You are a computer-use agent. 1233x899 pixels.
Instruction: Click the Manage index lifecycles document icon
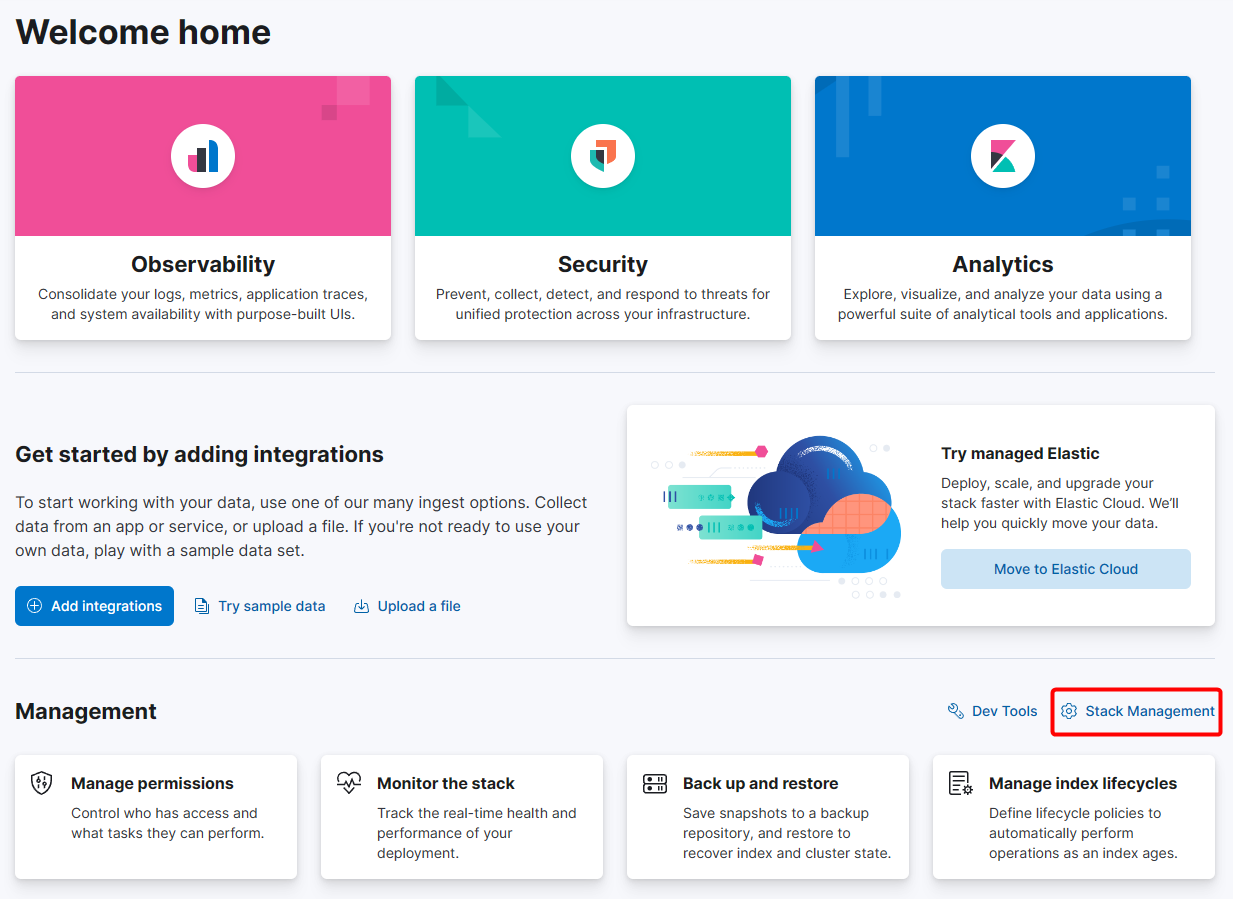[x=960, y=783]
